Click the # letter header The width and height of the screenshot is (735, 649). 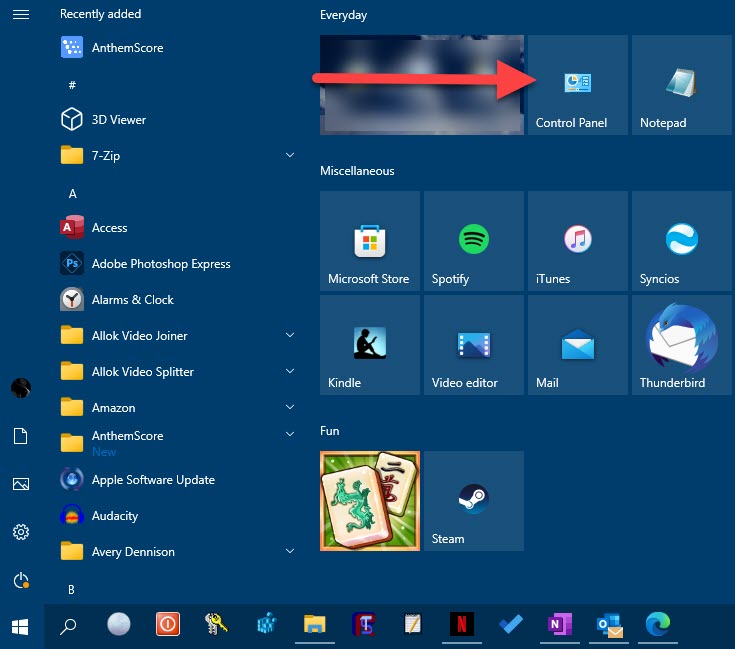(x=72, y=85)
